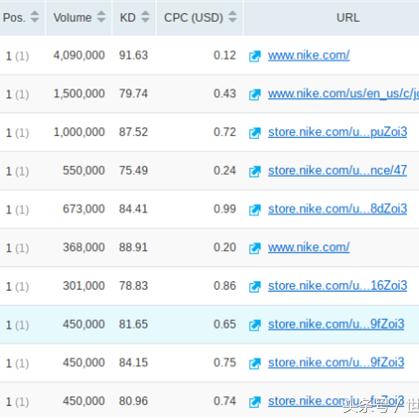Select CPC value 0.65
This screenshot has width=419, height=419.
pyautogui.click(x=225, y=324)
